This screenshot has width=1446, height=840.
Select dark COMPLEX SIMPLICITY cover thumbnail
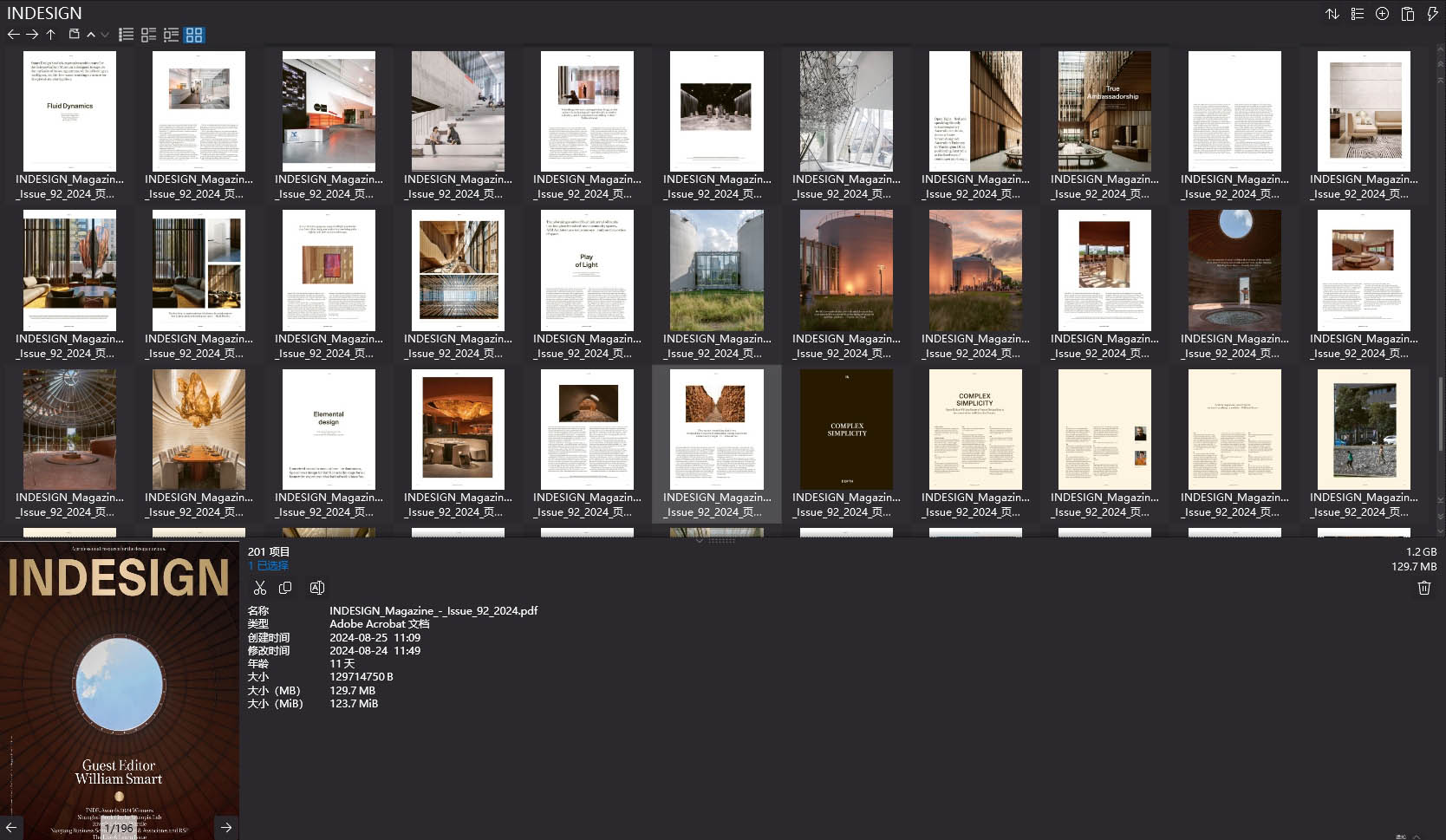846,430
